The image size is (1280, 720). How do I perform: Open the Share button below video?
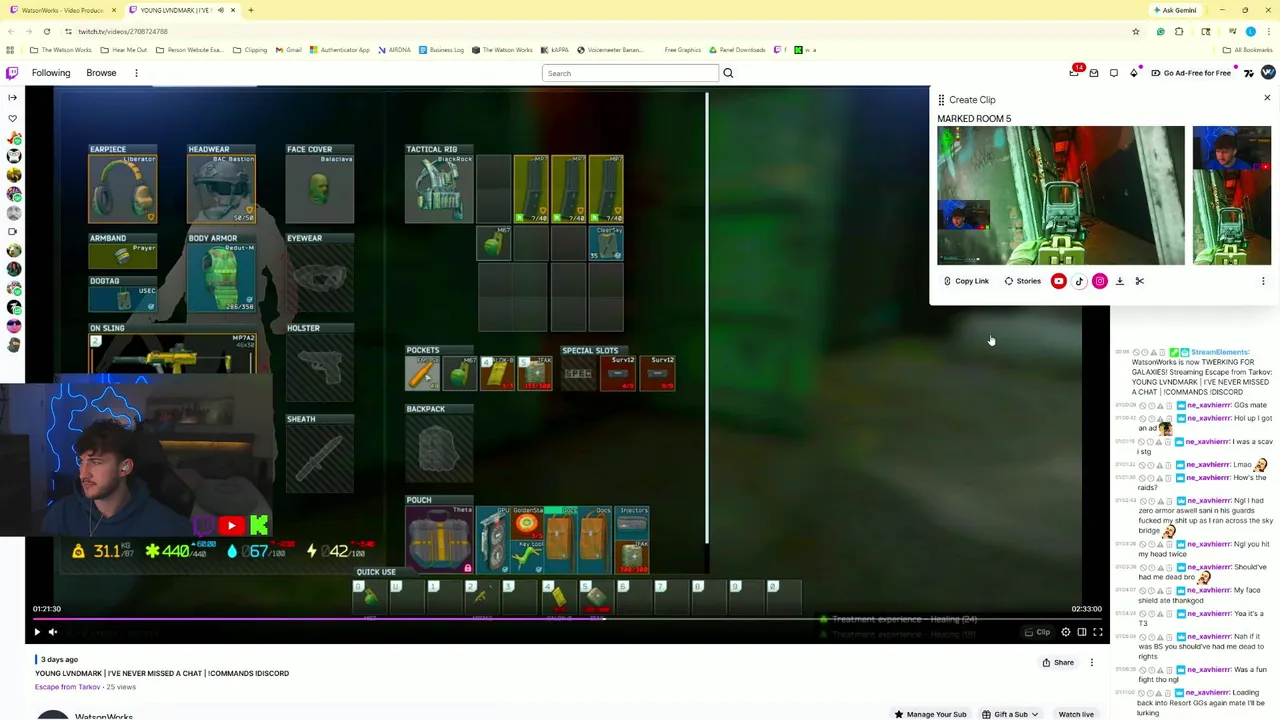point(1058,662)
